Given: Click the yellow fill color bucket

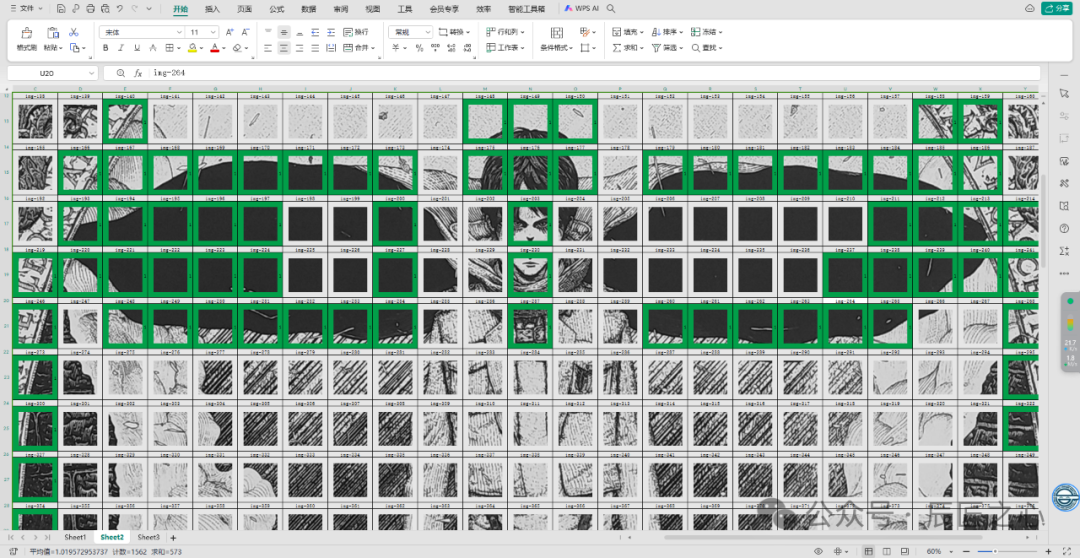Looking at the screenshot, I should point(192,48).
